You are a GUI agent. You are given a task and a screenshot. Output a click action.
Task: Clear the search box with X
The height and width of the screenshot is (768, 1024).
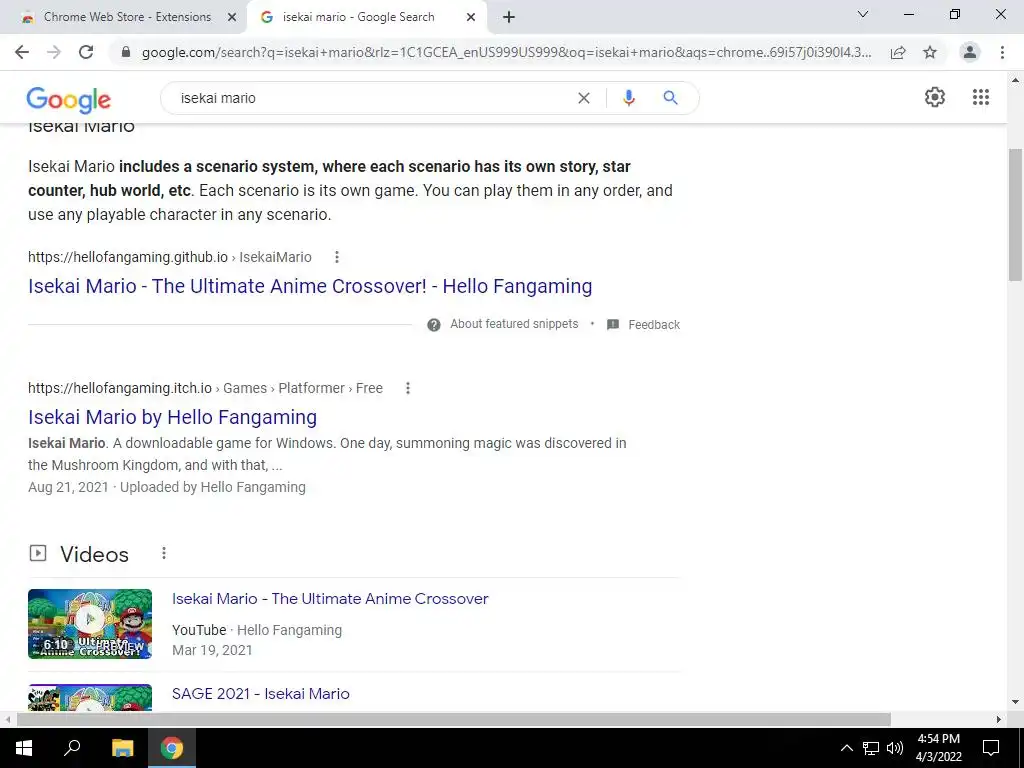(584, 98)
